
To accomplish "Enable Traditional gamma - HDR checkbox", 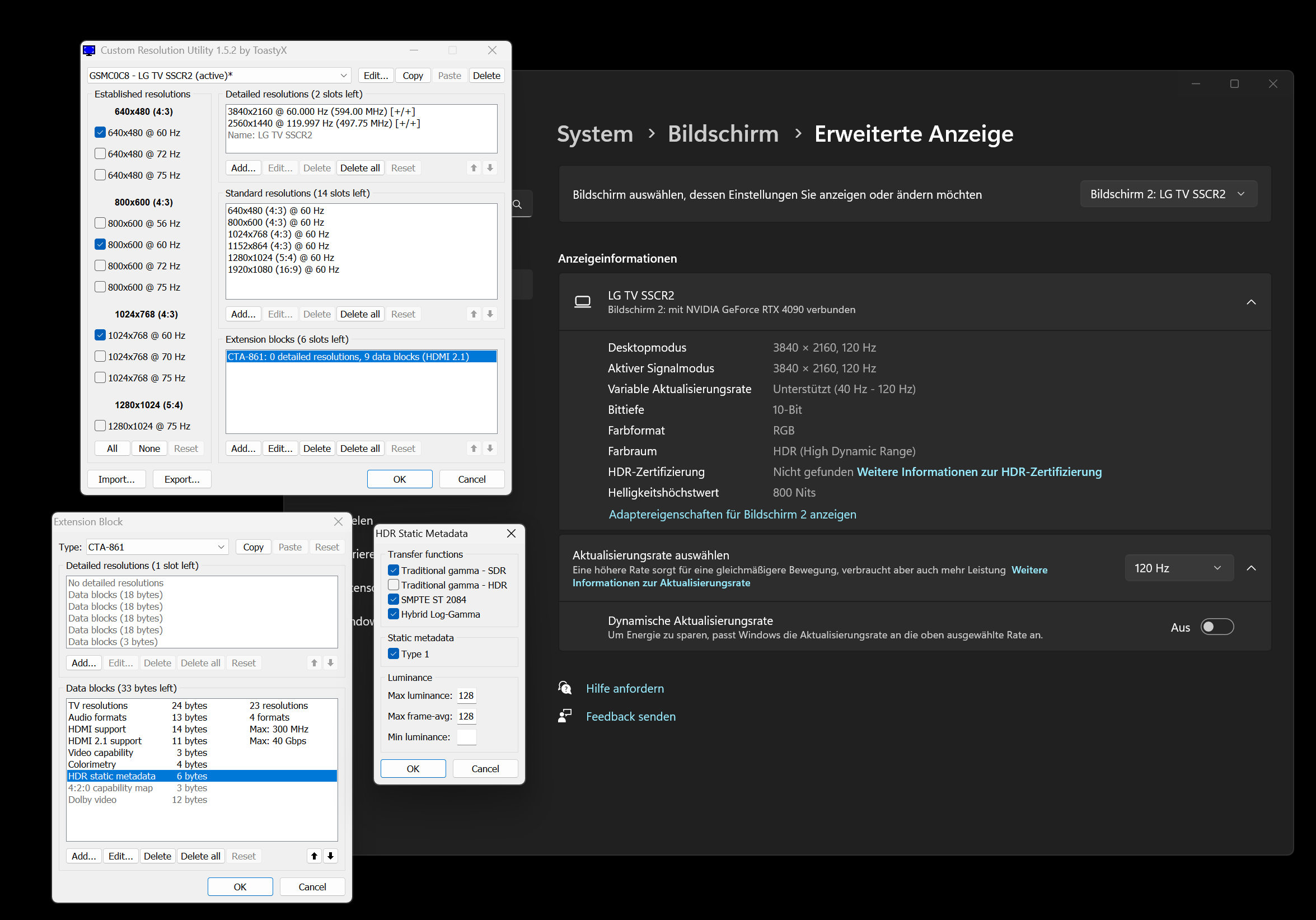I will (394, 585).
